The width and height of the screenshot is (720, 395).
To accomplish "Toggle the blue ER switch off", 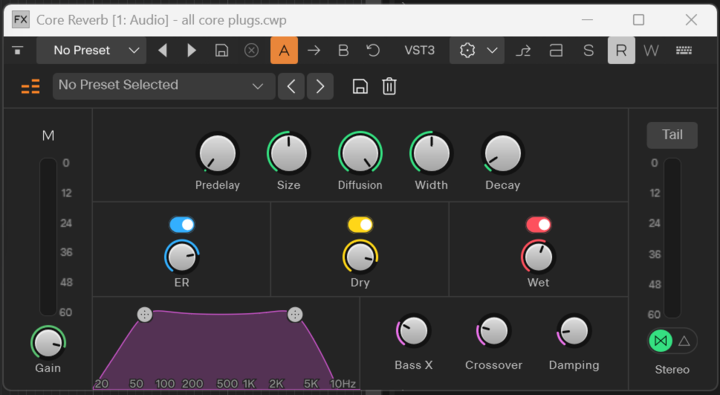I will pos(182,225).
